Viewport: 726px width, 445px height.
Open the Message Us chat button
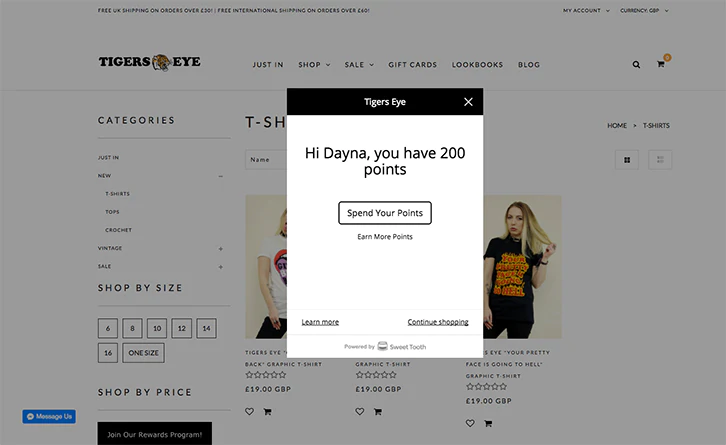(x=49, y=416)
